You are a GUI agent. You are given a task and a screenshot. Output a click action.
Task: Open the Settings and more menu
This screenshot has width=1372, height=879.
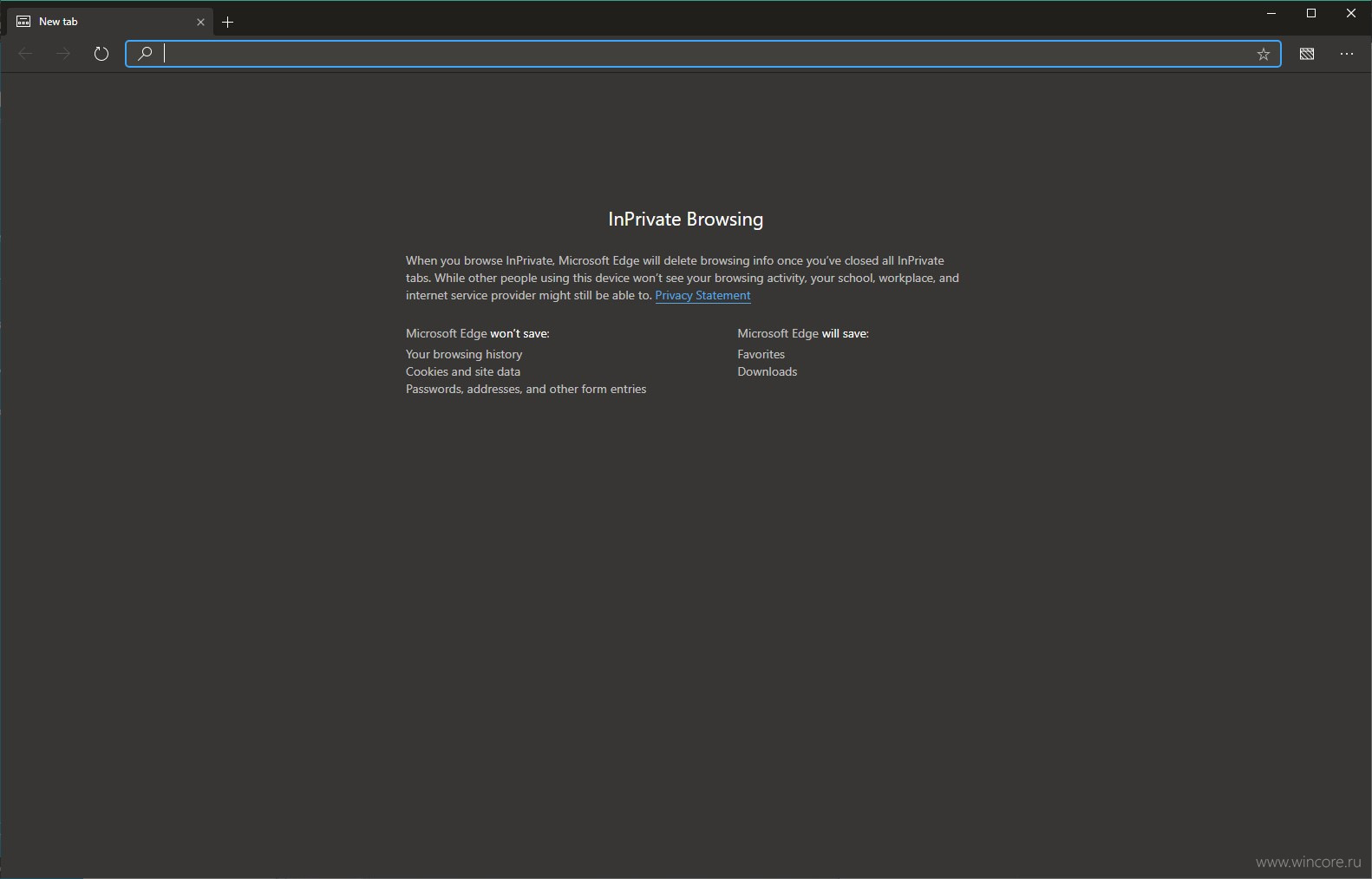(x=1347, y=54)
